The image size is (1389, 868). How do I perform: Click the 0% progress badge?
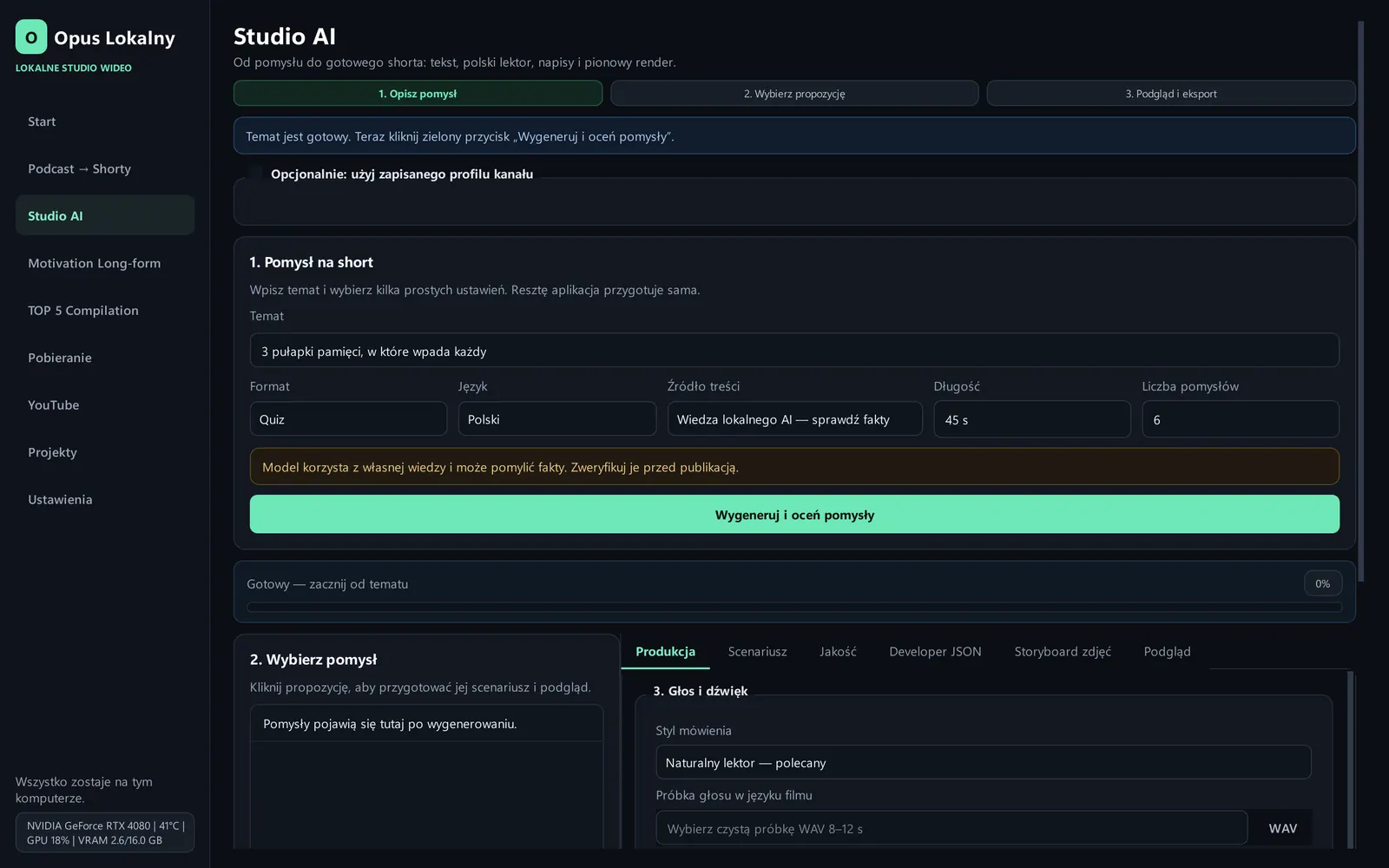pos(1322,583)
